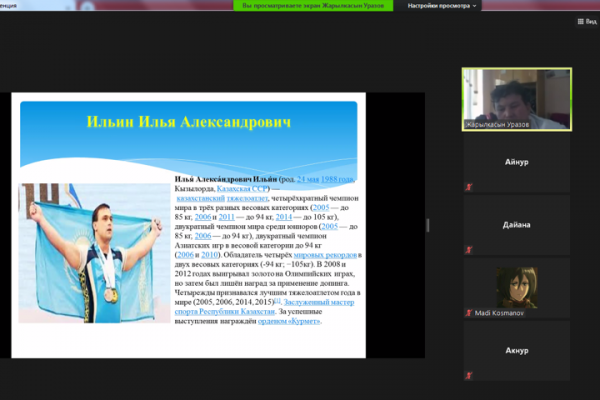Select Акнур participant tile
Screen dimensions: 600x400
tap(517, 352)
